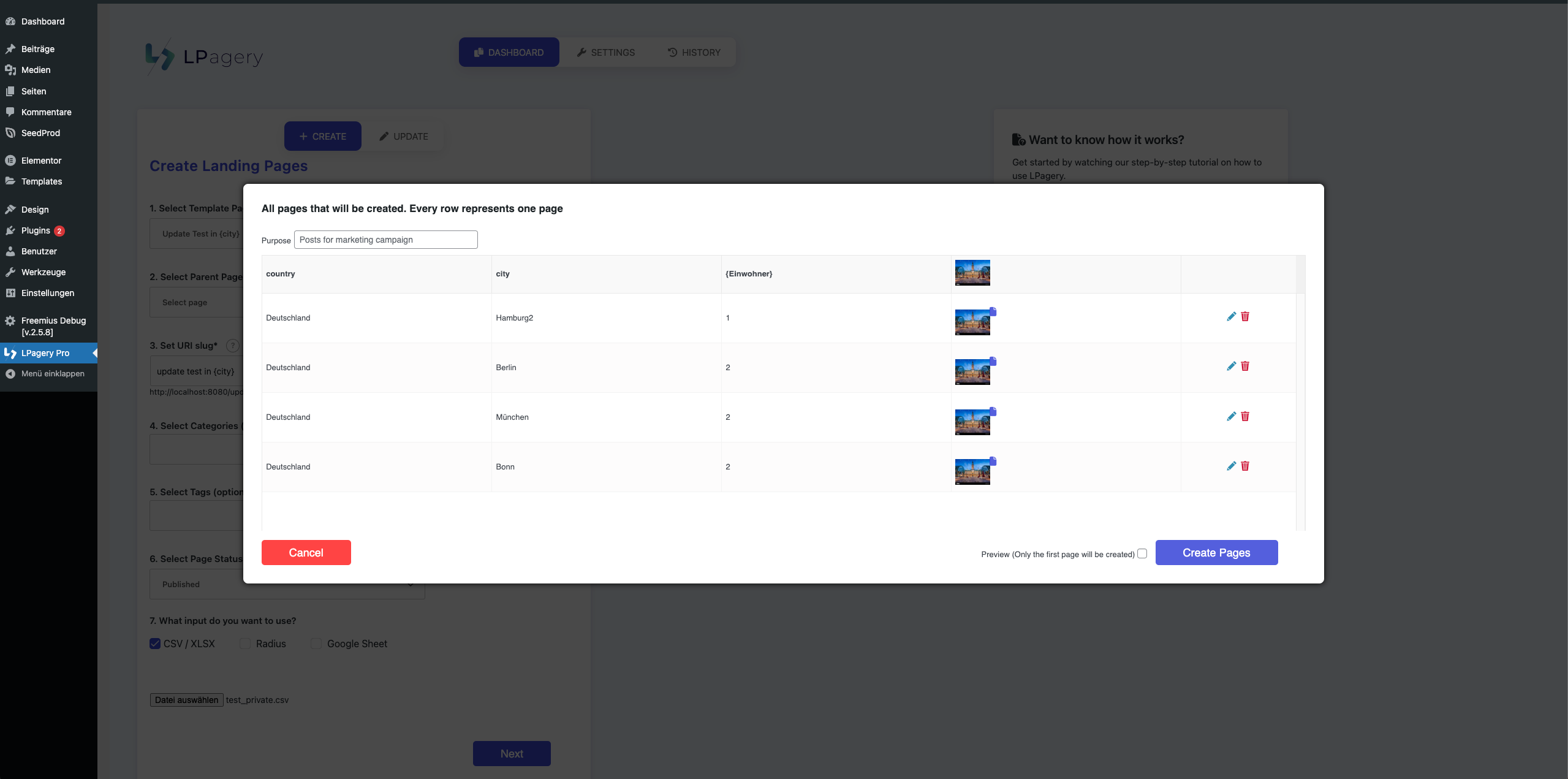Switch to the SETTINGS tab
This screenshot has width=1568, height=779.
[x=605, y=52]
